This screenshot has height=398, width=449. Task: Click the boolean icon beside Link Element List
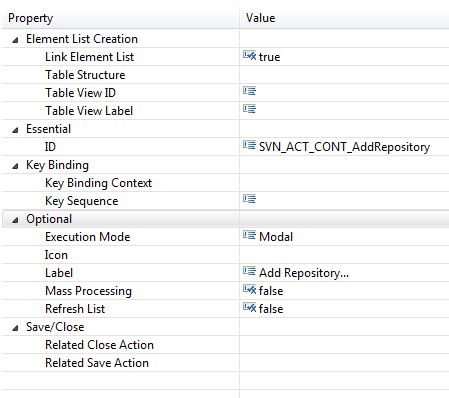(249, 56)
